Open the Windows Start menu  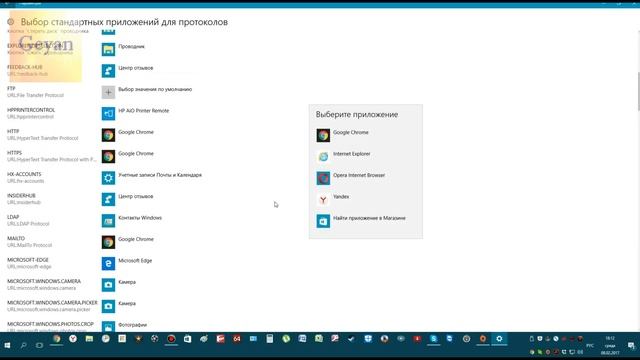click(x=7, y=345)
